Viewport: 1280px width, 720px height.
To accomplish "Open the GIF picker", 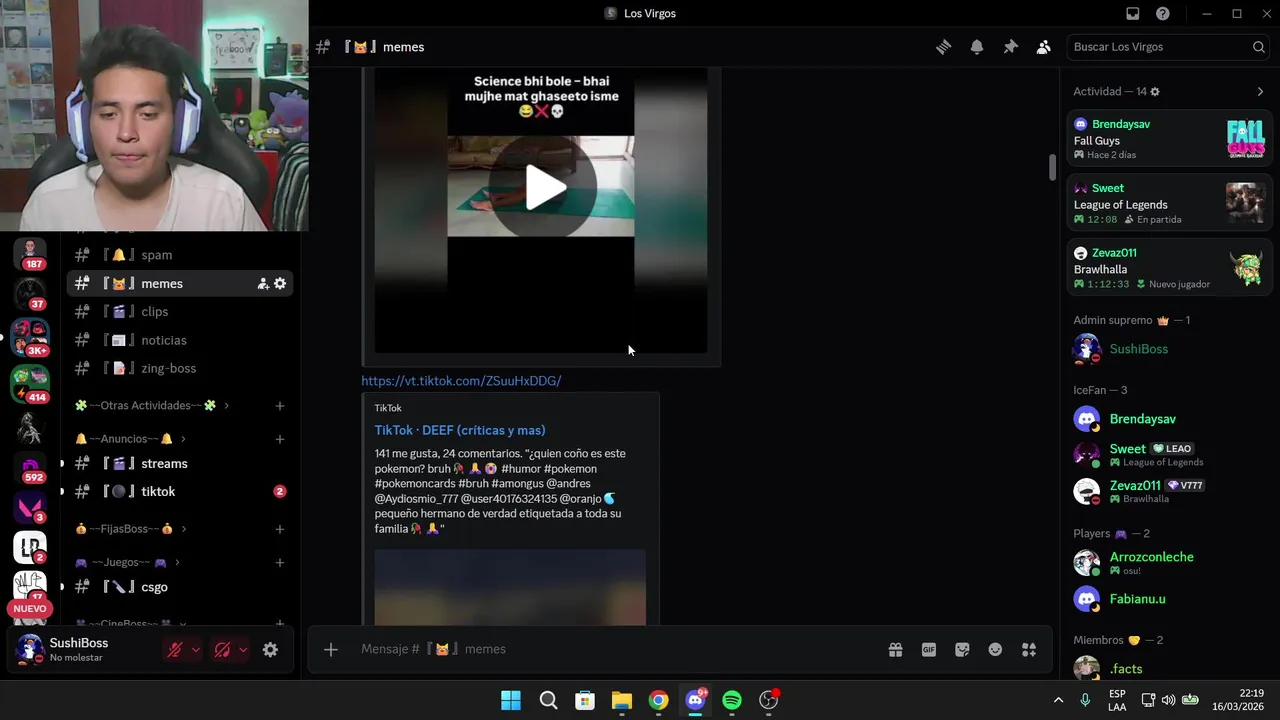I will point(929,649).
